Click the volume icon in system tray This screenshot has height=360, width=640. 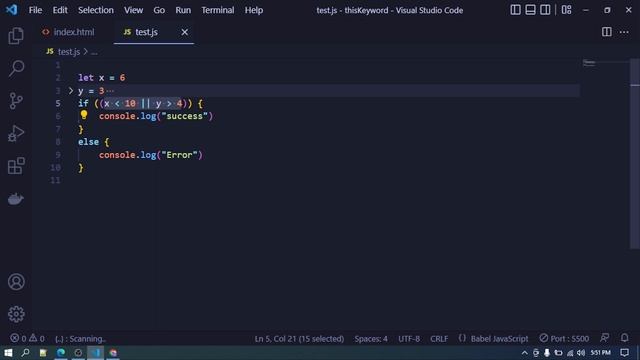tap(581, 353)
